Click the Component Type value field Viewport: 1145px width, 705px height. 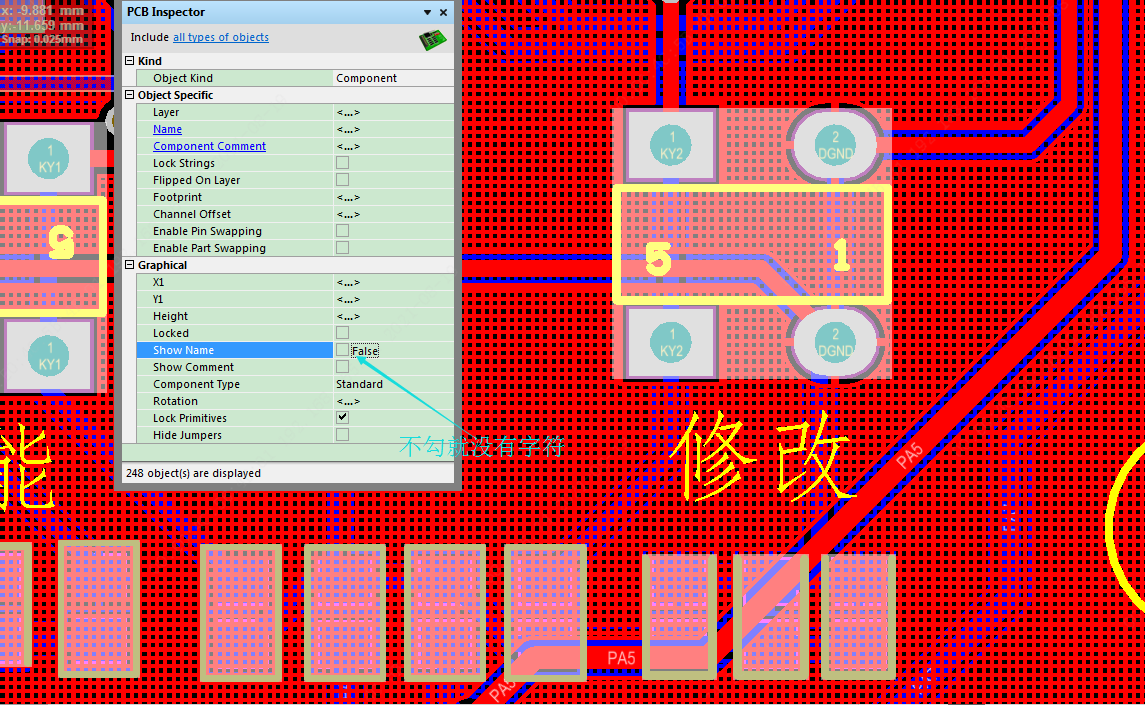(392, 384)
